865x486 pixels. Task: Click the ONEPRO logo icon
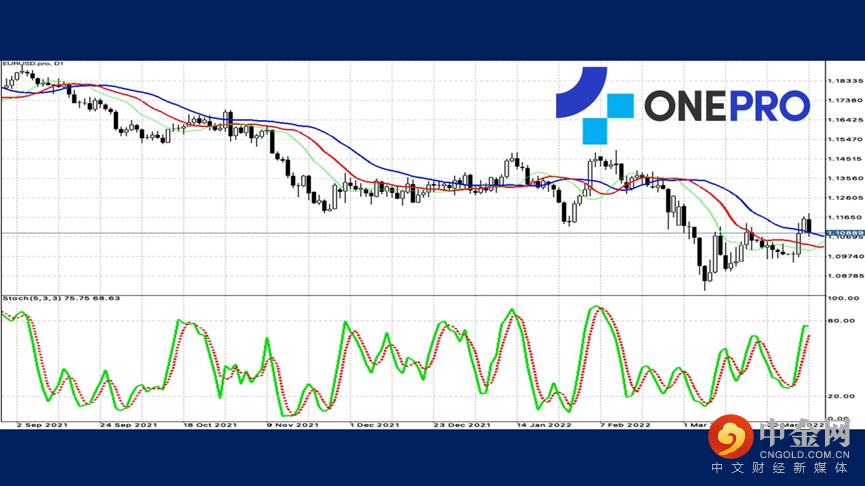(595, 105)
